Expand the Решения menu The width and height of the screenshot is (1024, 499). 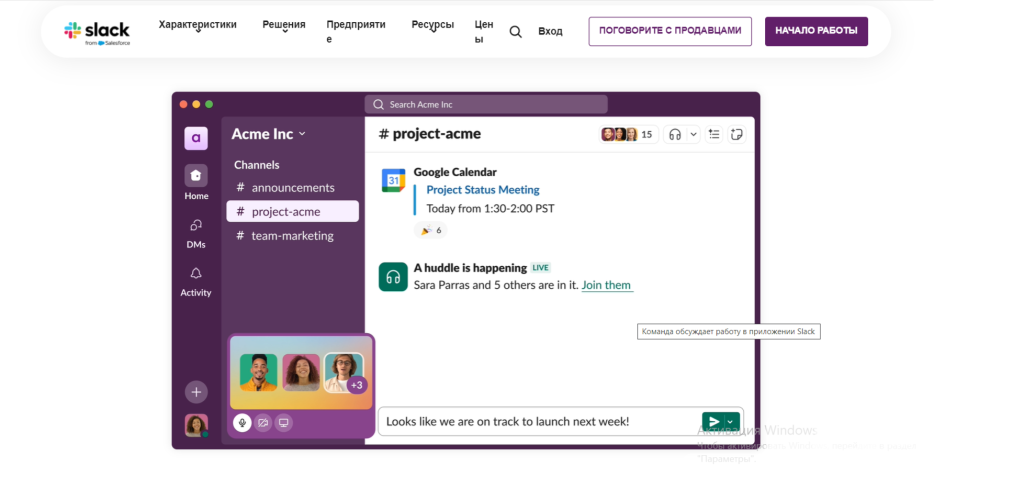[x=284, y=25]
